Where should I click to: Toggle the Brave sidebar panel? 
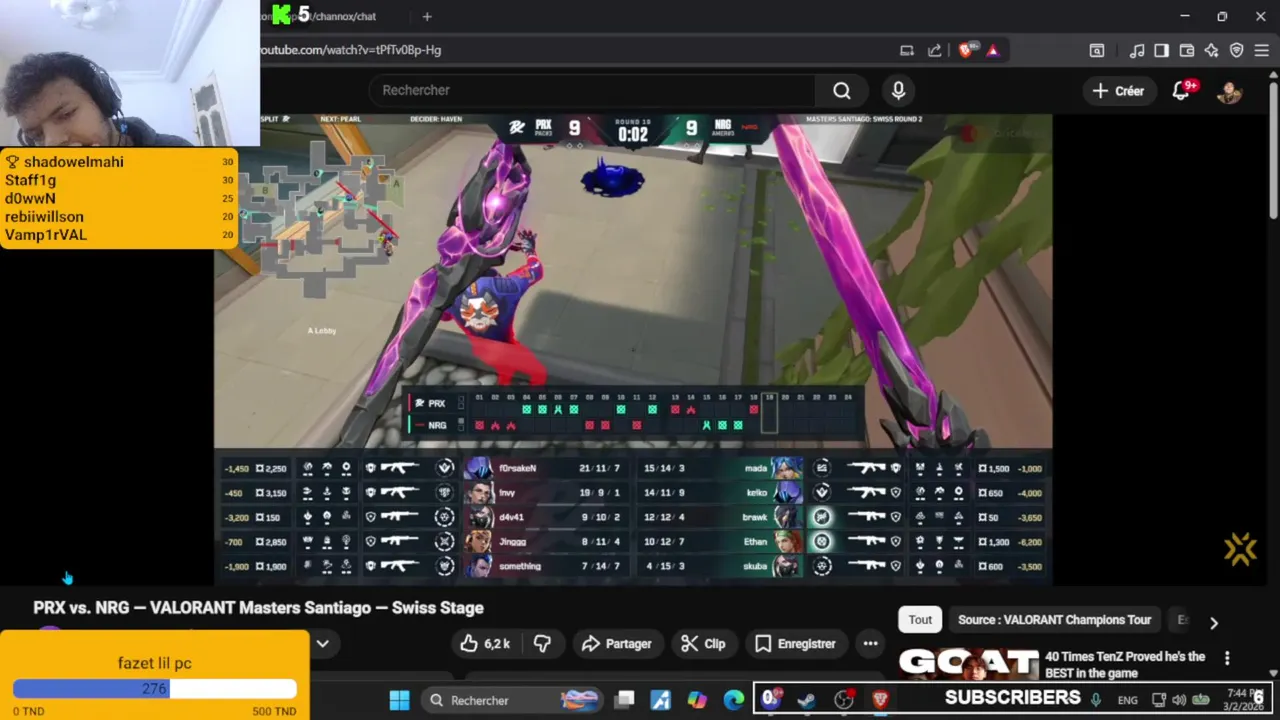point(1162,50)
